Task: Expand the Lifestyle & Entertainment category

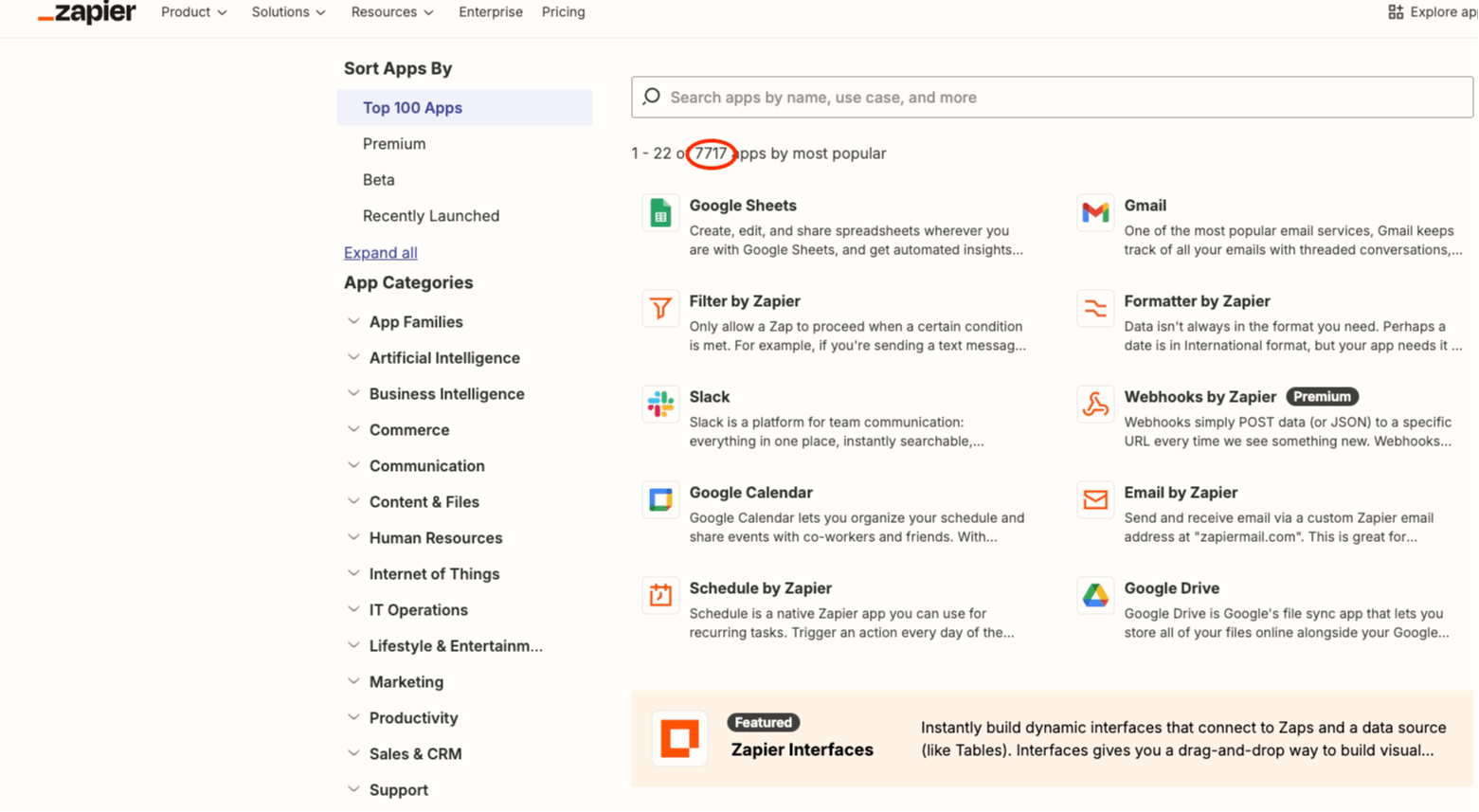Action: tap(444, 646)
